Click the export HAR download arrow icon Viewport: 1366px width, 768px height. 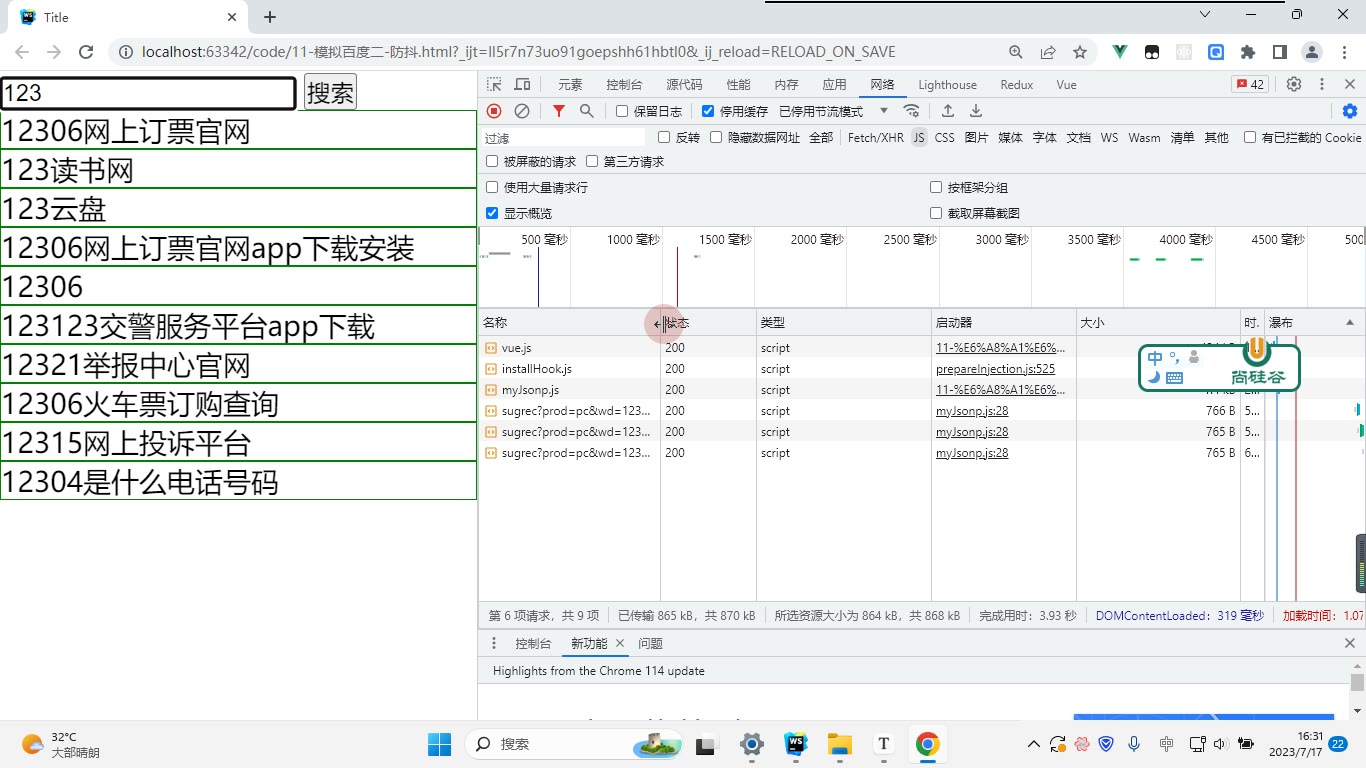point(976,111)
